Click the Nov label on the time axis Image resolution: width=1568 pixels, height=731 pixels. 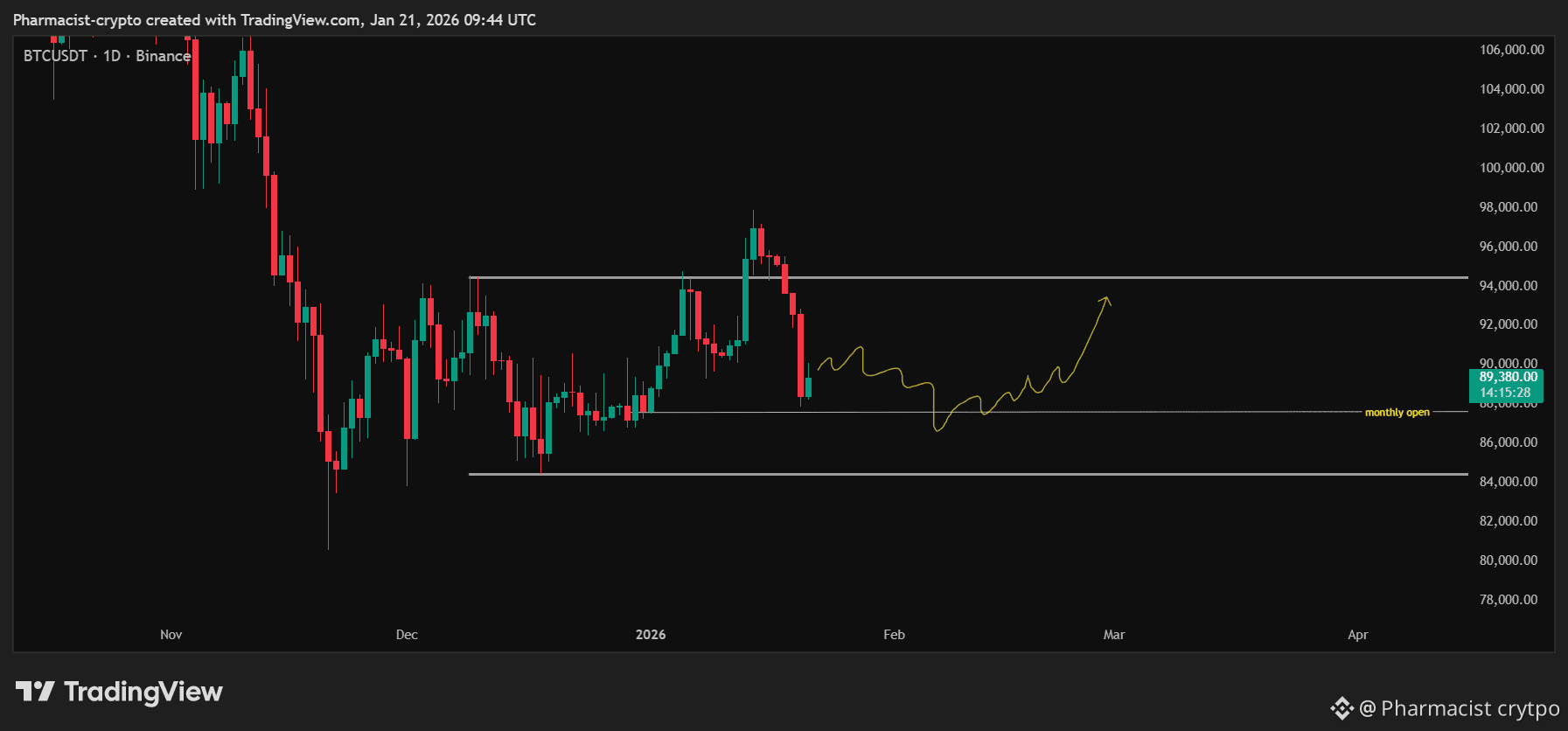tap(171, 635)
